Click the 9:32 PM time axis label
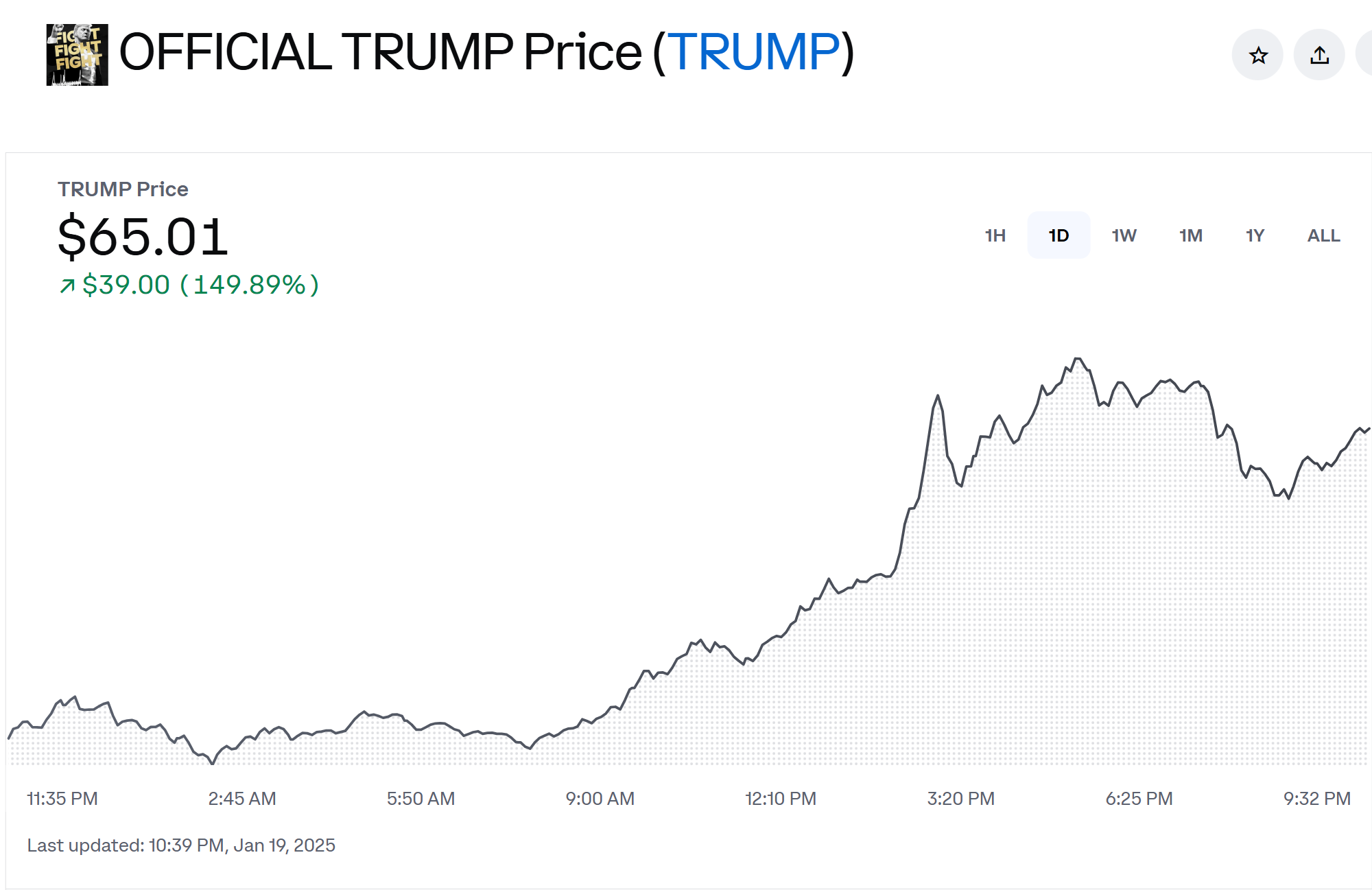The width and height of the screenshot is (1372, 890). pyautogui.click(x=1316, y=799)
